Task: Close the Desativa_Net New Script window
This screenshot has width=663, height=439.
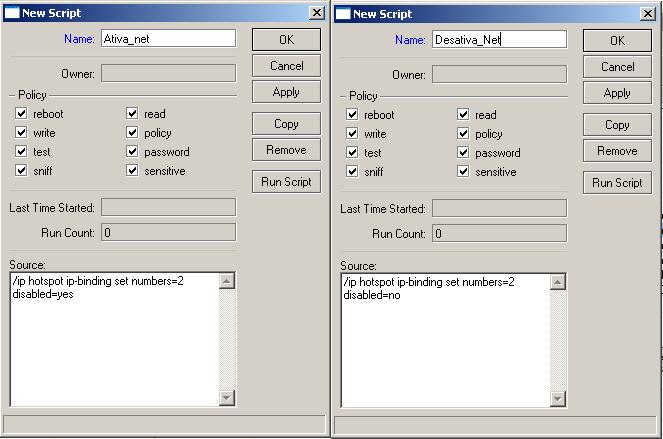Action: tap(647, 13)
